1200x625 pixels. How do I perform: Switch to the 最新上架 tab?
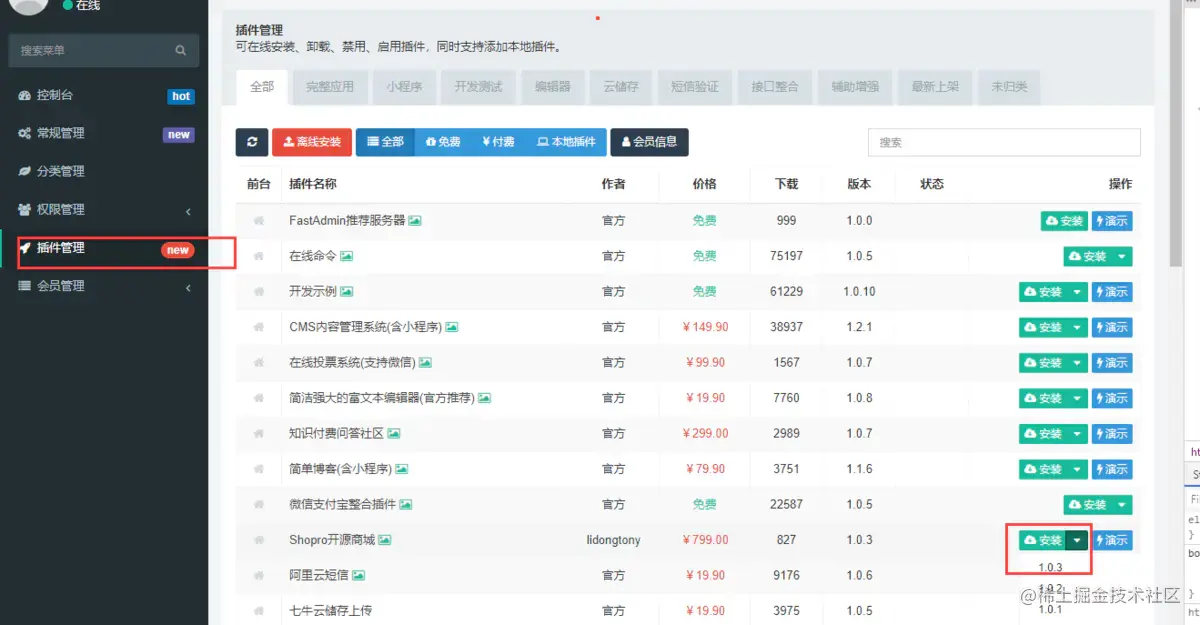tap(935, 87)
